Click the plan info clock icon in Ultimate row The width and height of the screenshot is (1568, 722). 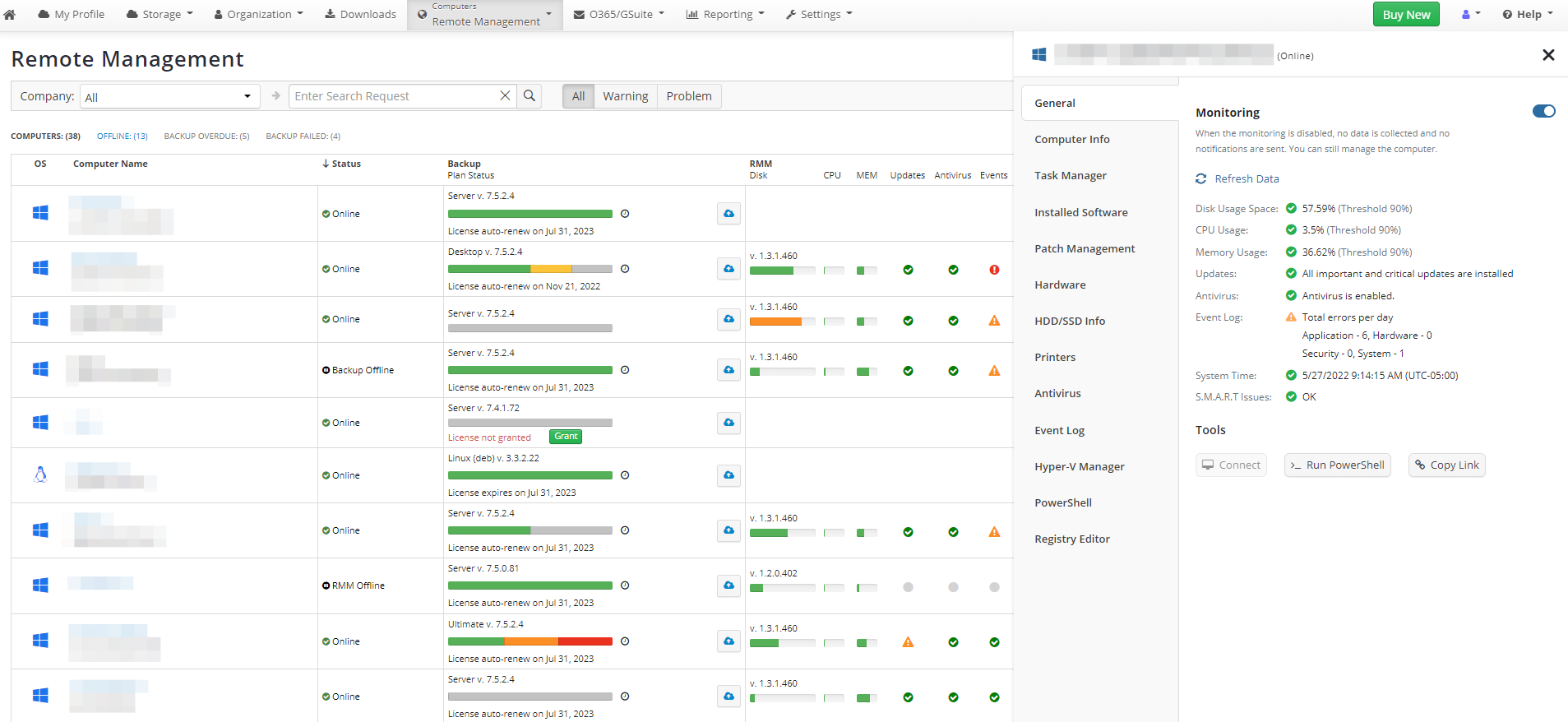625,641
